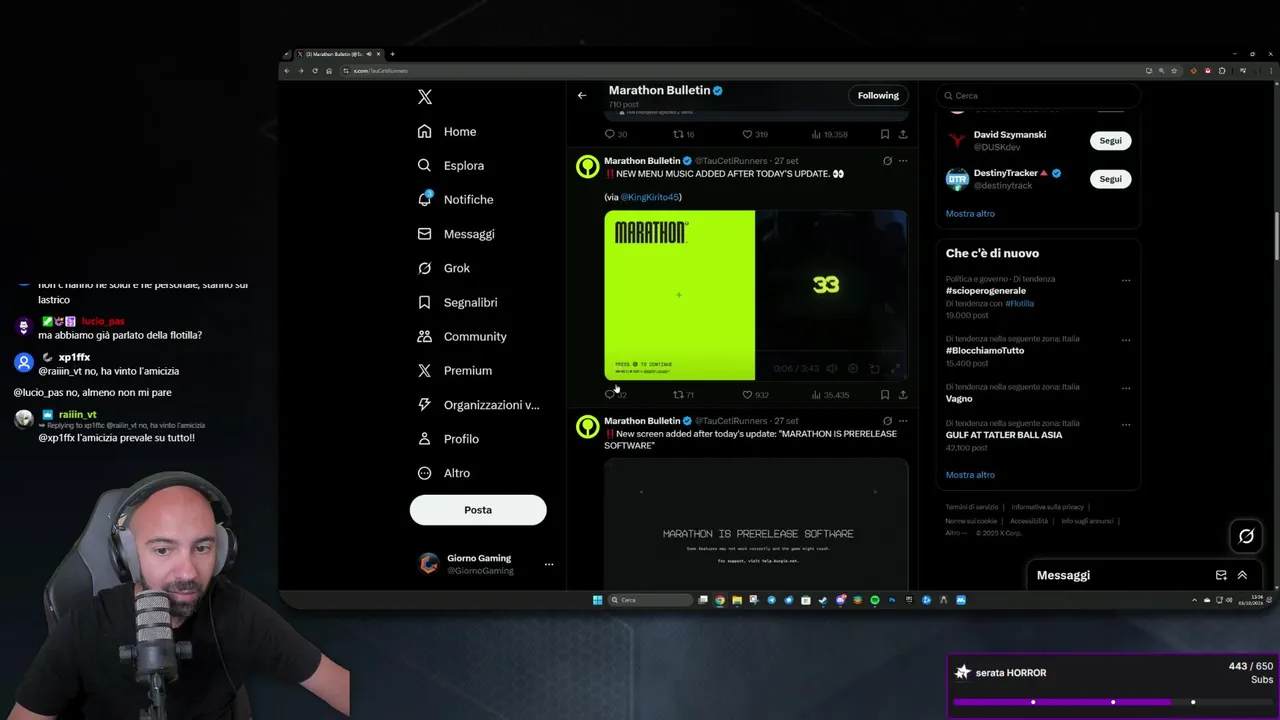Open Termini di servizio footer link

tap(972, 507)
